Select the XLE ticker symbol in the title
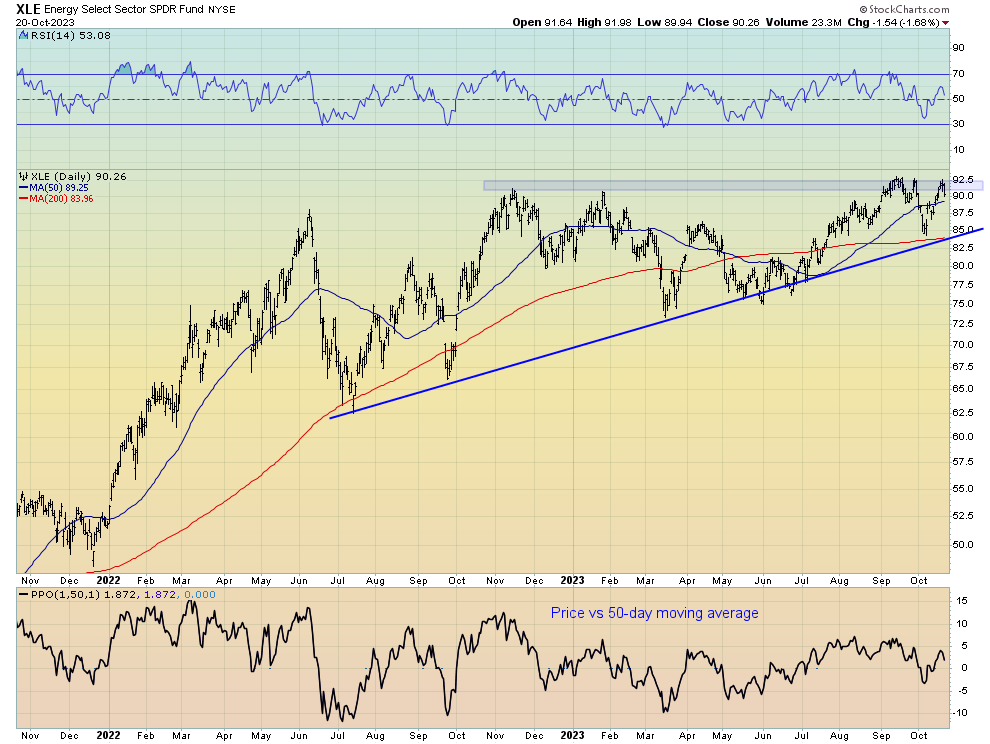The image size is (990, 744). tap(28, 9)
